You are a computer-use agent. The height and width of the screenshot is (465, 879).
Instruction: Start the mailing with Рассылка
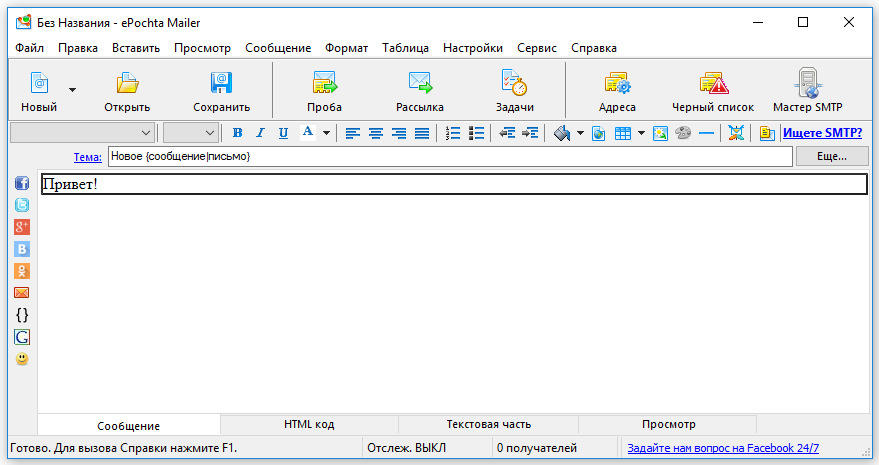pyautogui.click(x=420, y=91)
